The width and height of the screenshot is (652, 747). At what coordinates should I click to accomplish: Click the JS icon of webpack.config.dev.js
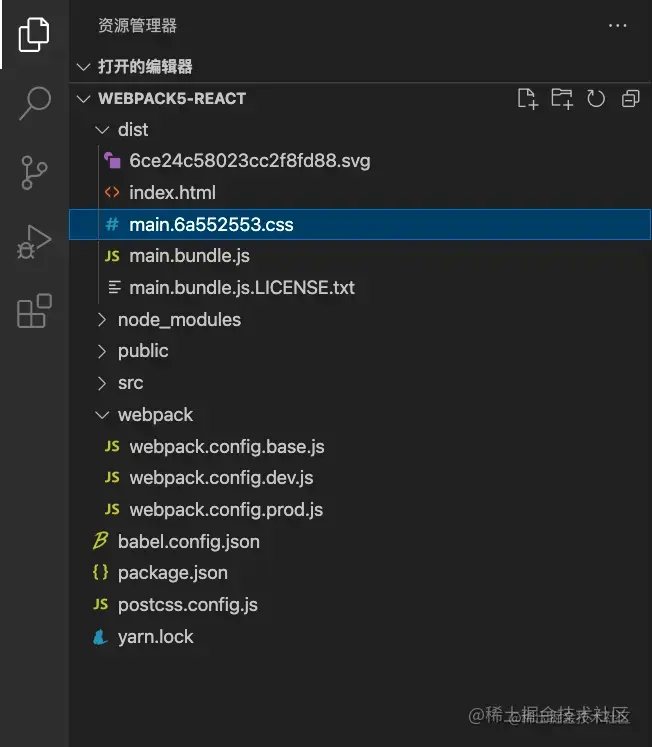click(x=112, y=477)
